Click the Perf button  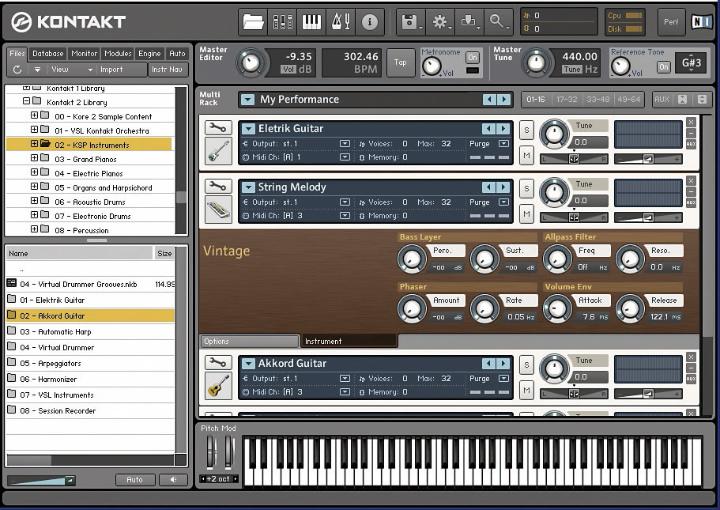tap(671, 22)
